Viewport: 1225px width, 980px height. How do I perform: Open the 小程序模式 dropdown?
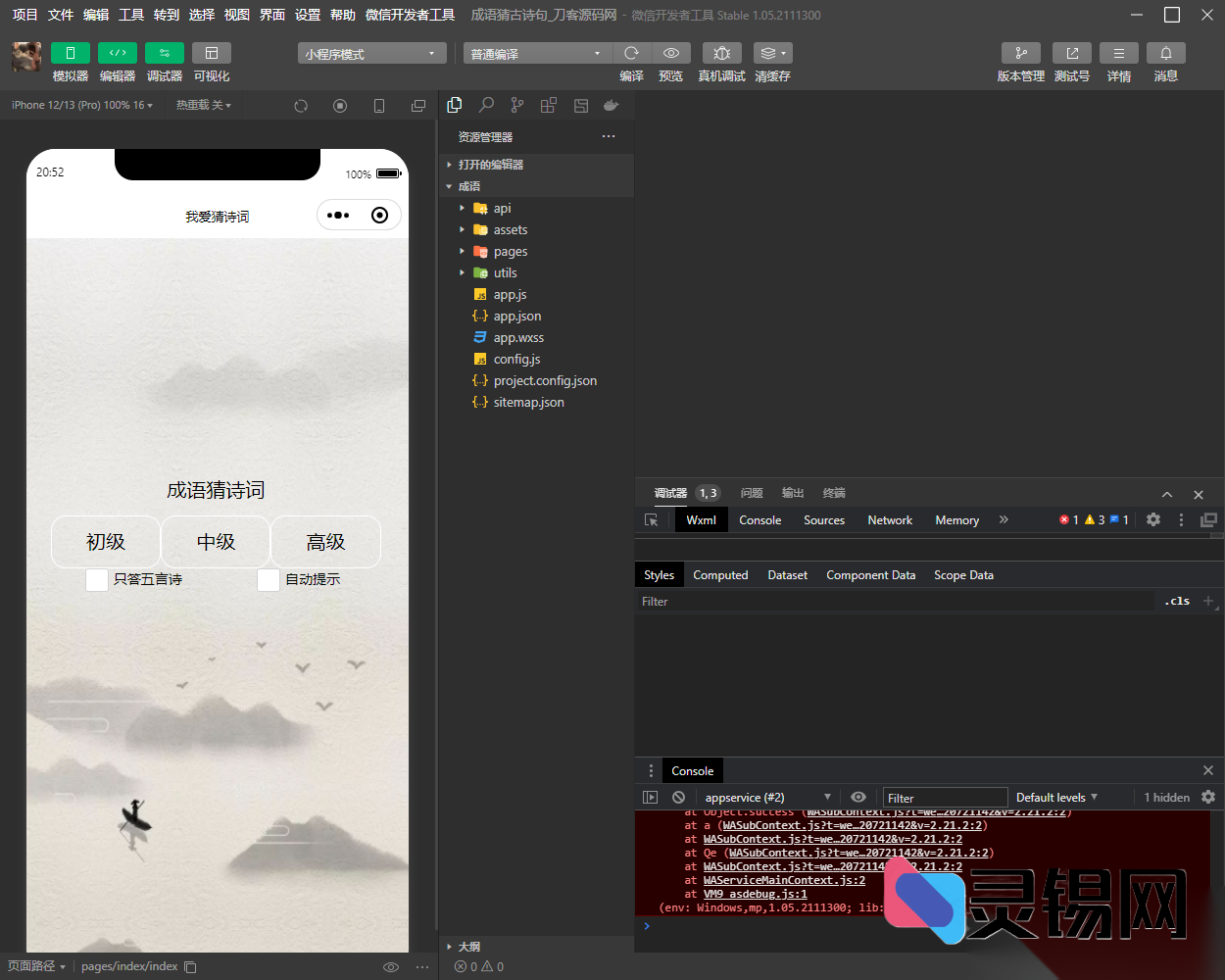[371, 53]
